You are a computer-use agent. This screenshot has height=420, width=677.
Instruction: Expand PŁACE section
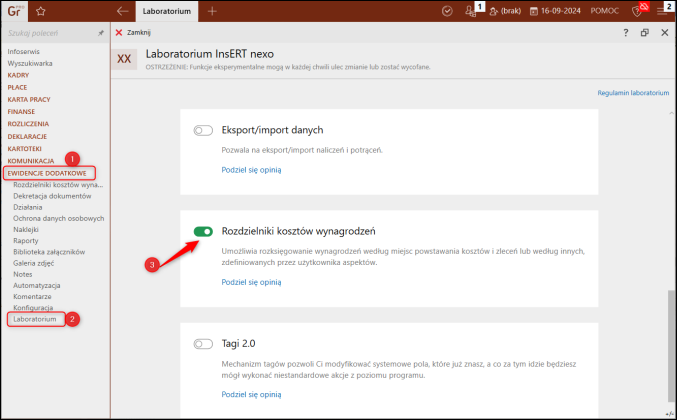point(17,87)
